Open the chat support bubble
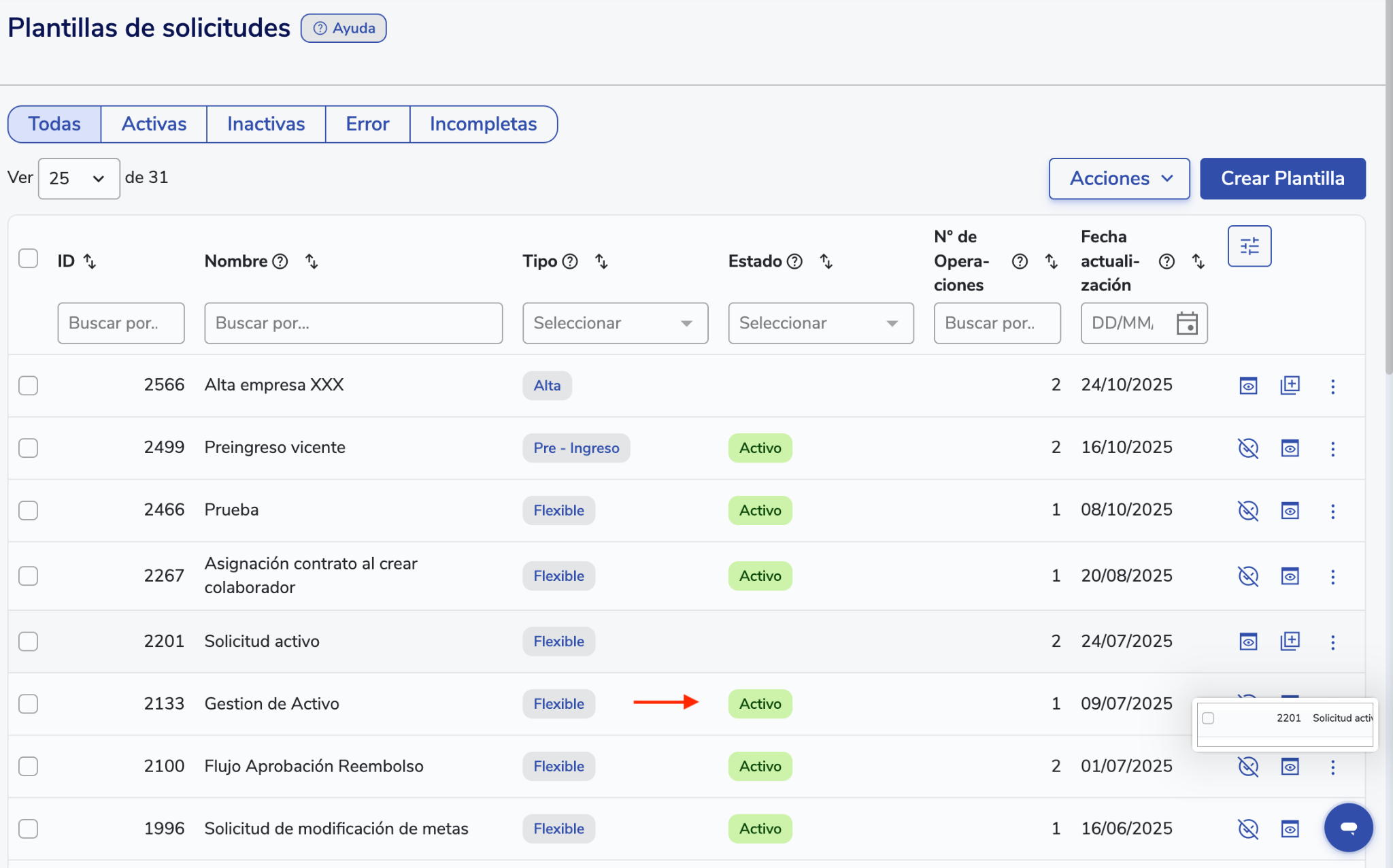The image size is (1393, 868). pos(1348,827)
